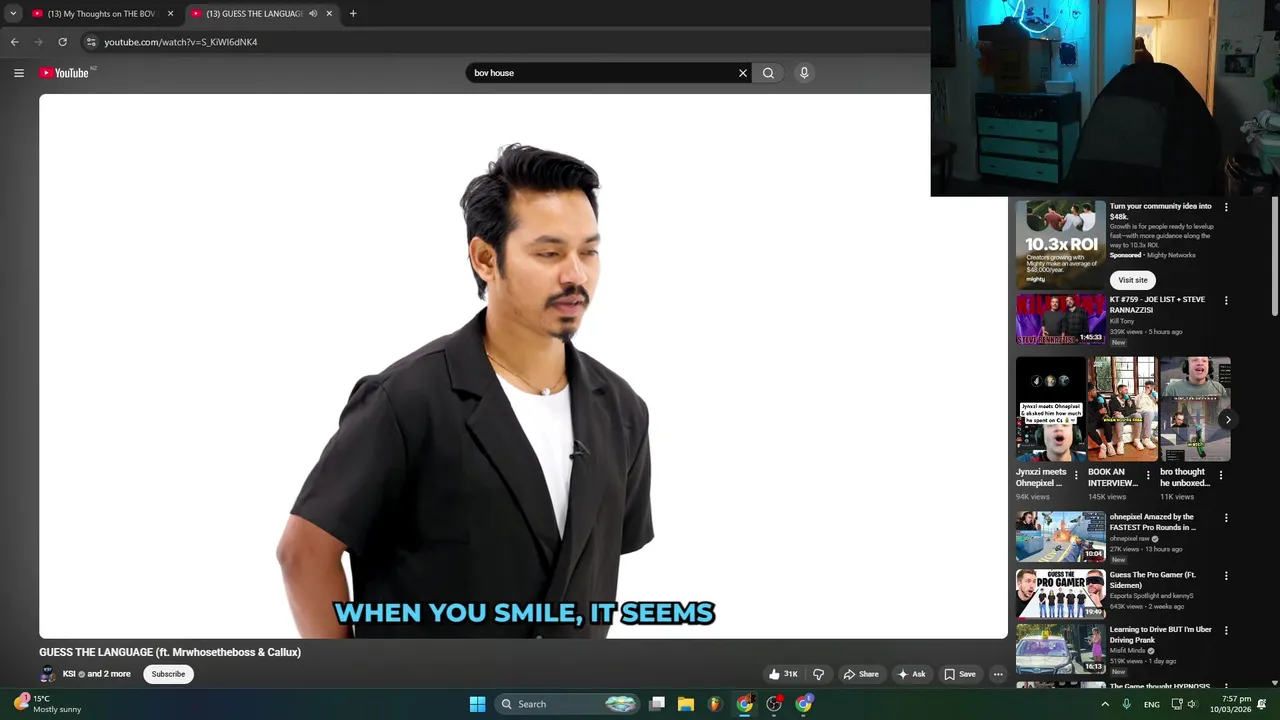This screenshot has height=720, width=1280.
Task: Open Task View on taskbar
Action: 657,704
